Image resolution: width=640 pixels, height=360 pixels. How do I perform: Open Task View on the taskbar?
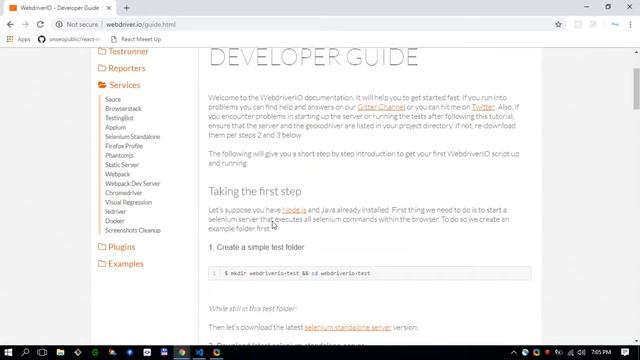click(42, 352)
